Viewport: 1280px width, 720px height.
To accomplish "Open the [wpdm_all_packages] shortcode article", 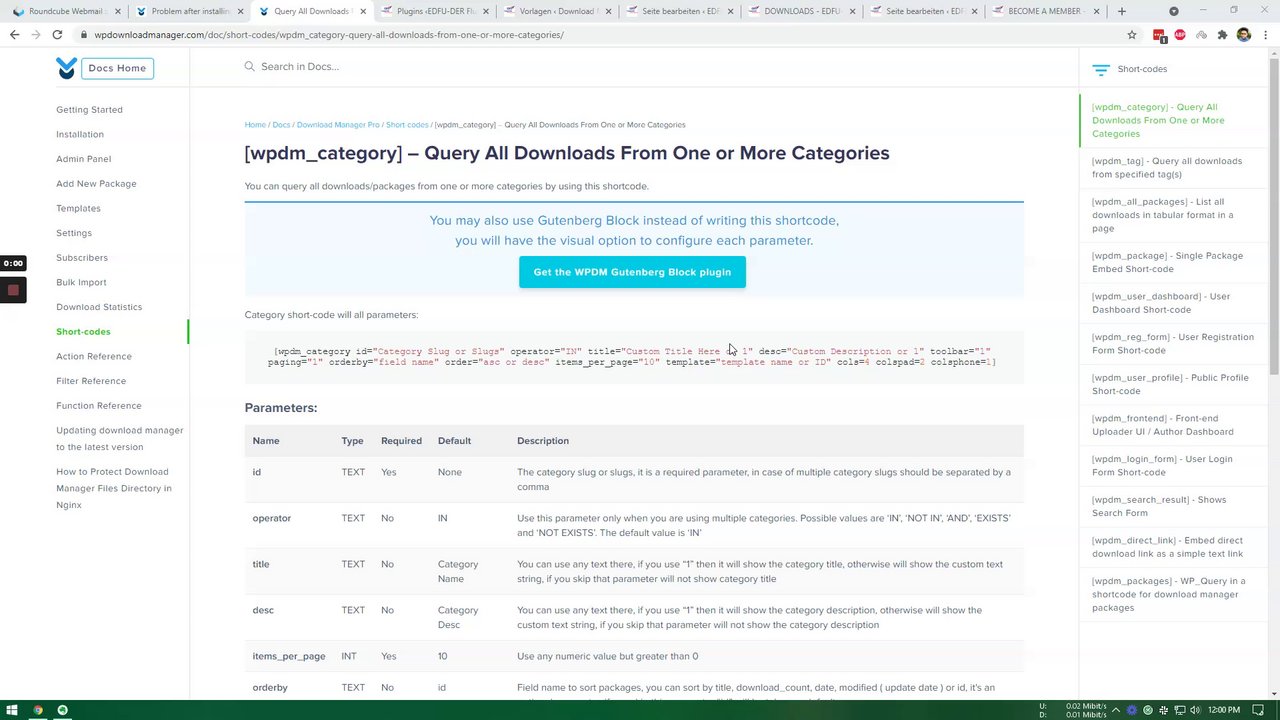I will pyautogui.click(x=1163, y=215).
